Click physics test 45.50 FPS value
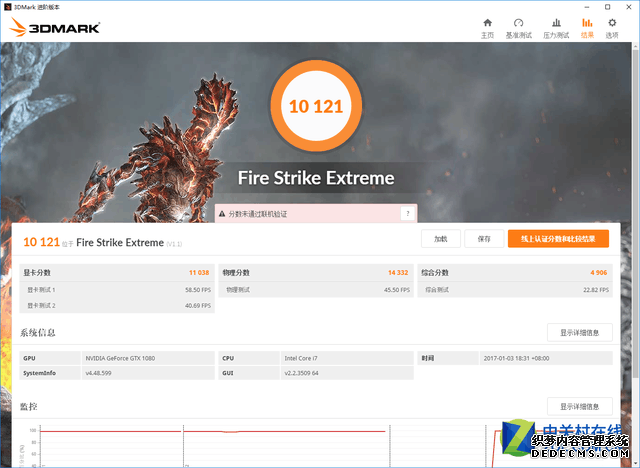Viewport: 640px width, 468px height. [x=397, y=290]
